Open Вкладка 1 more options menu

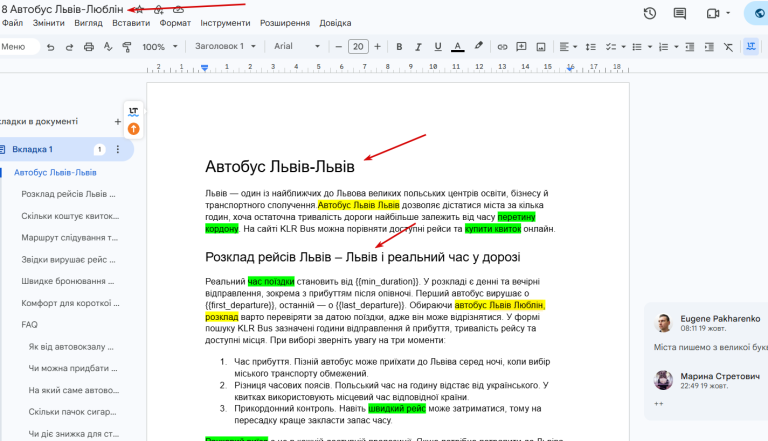tap(118, 149)
